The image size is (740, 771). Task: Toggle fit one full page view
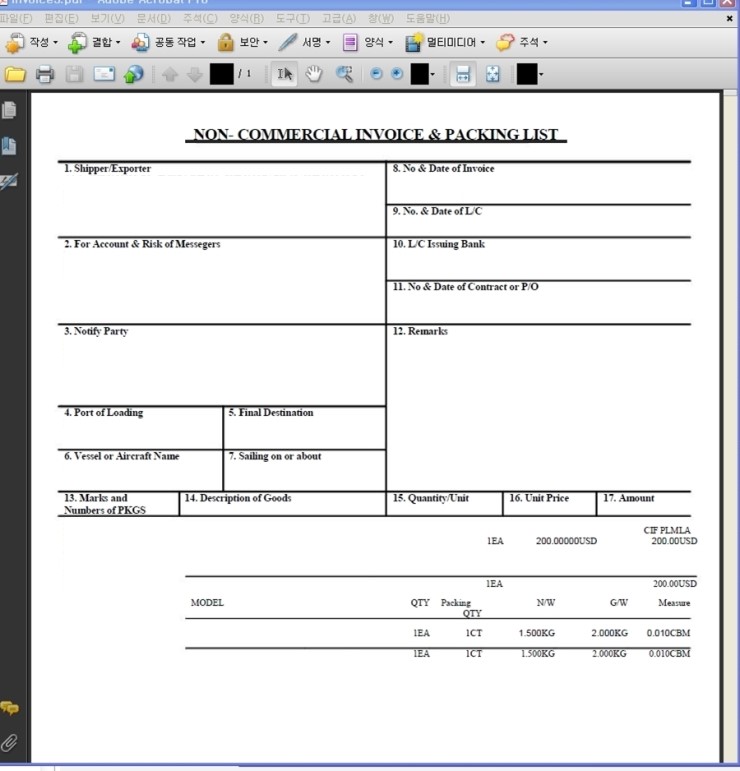pos(493,74)
